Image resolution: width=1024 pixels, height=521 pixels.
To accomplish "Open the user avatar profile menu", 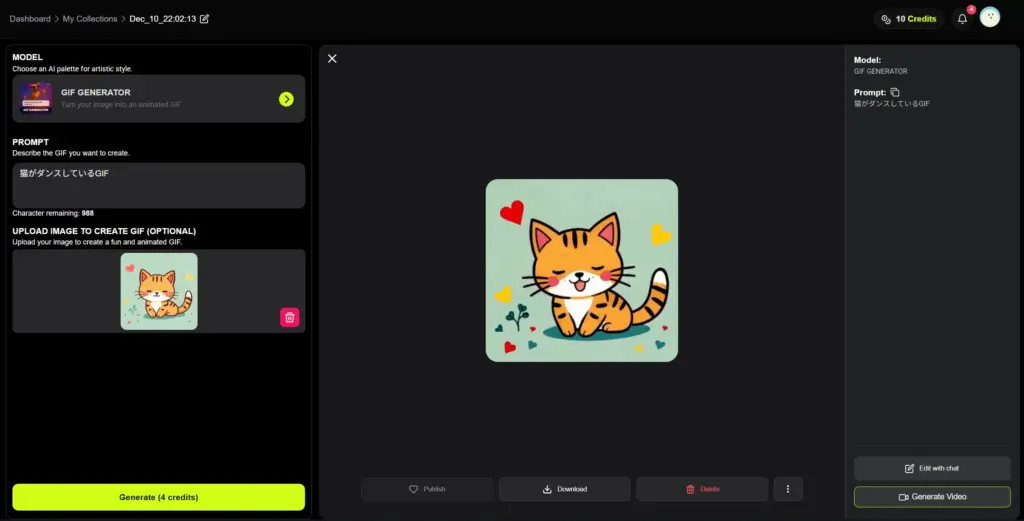I will (x=990, y=17).
